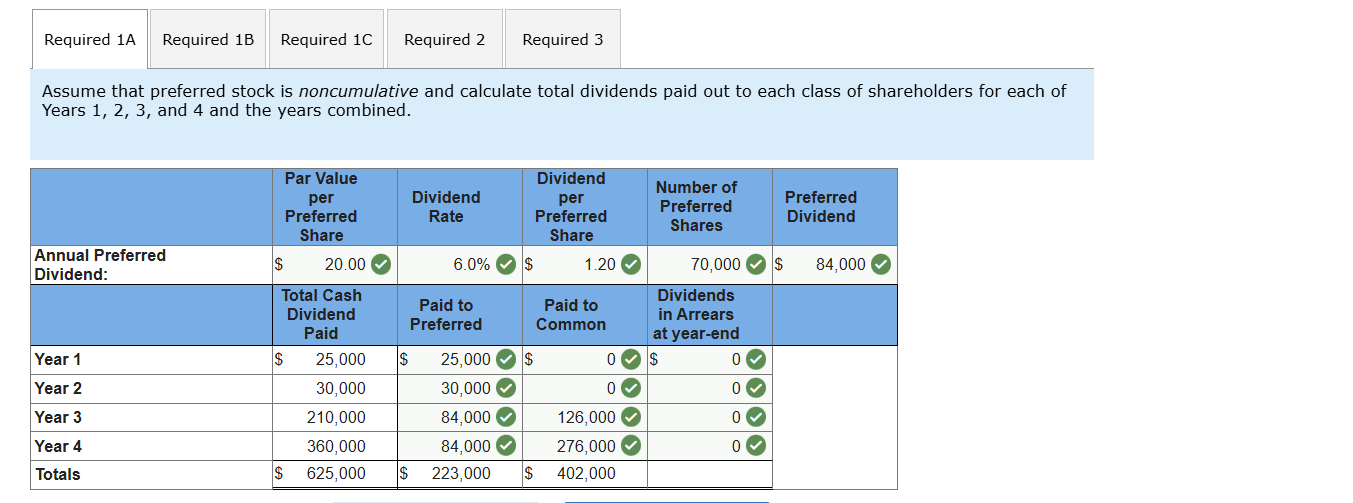Click the Year 4 dividends in arrears field

(700, 446)
